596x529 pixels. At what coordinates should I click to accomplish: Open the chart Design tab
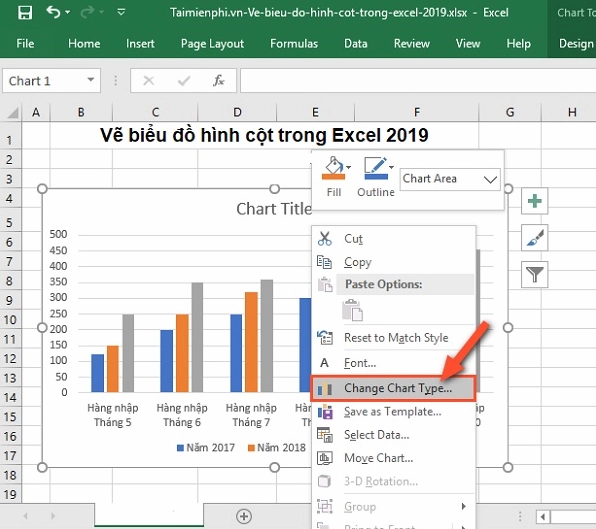[576, 44]
